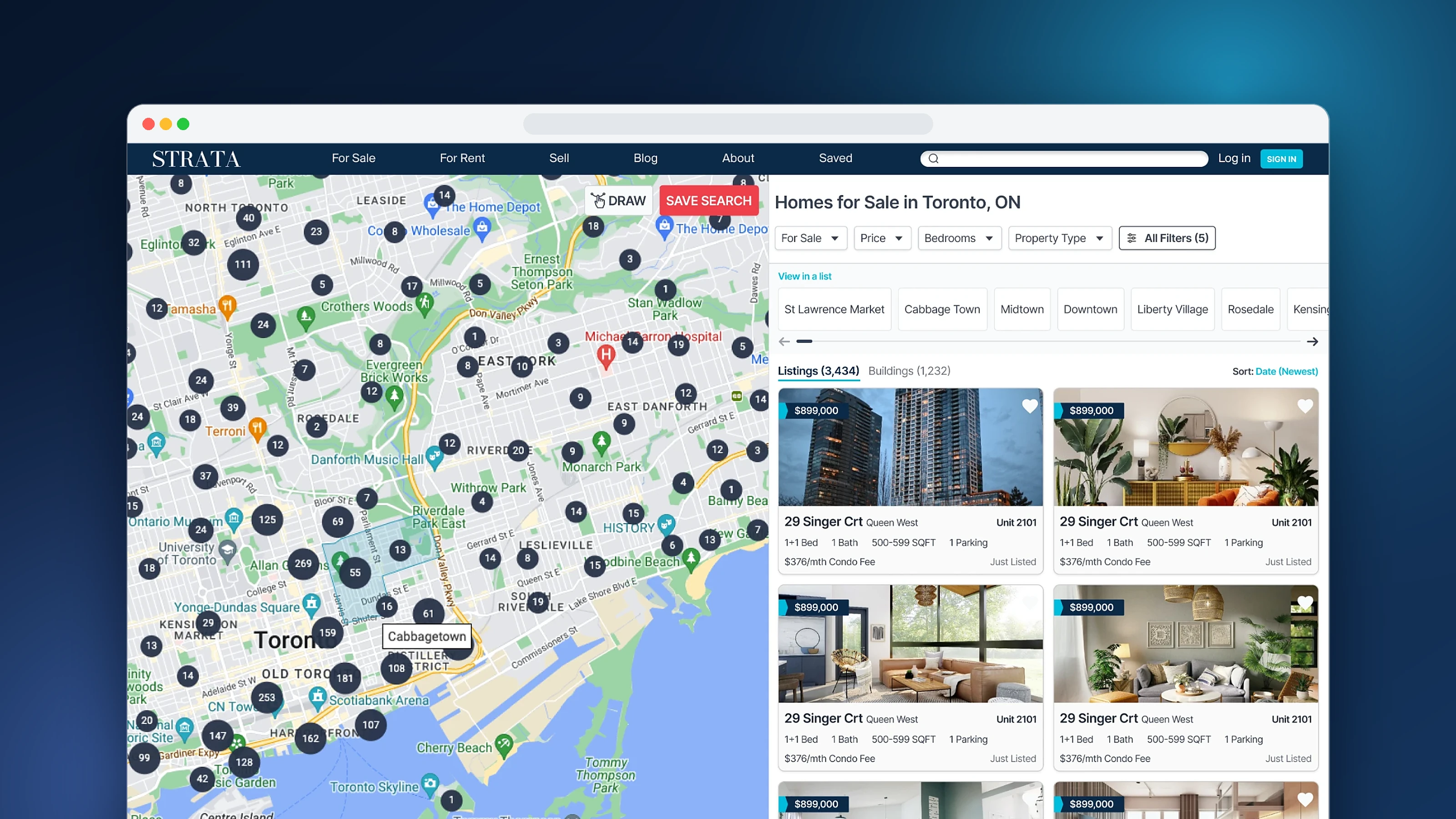Click the All Filters sliders icon
Screen dimensions: 1456x819
coord(1132,238)
